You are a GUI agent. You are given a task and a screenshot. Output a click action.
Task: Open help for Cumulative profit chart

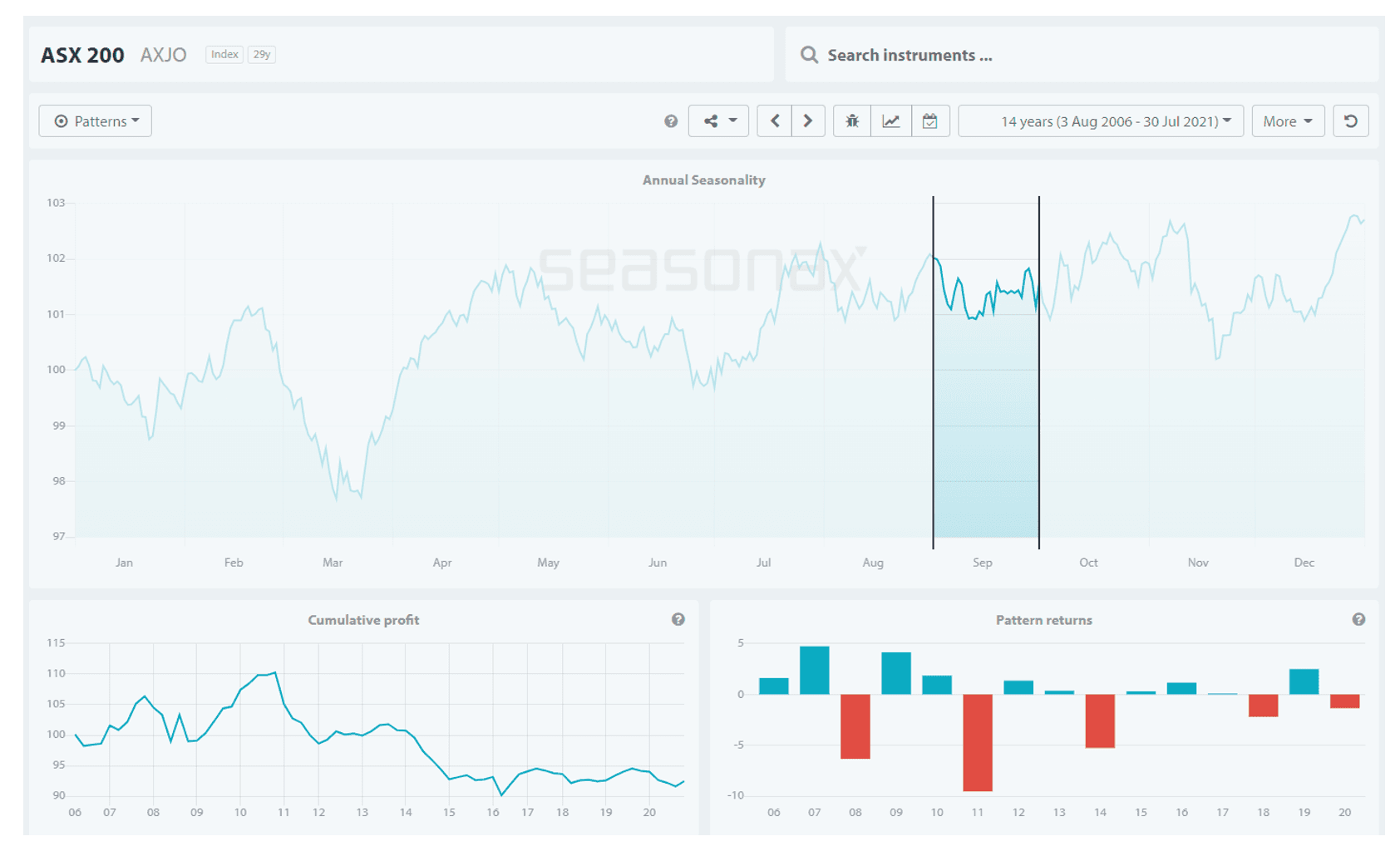[678, 619]
